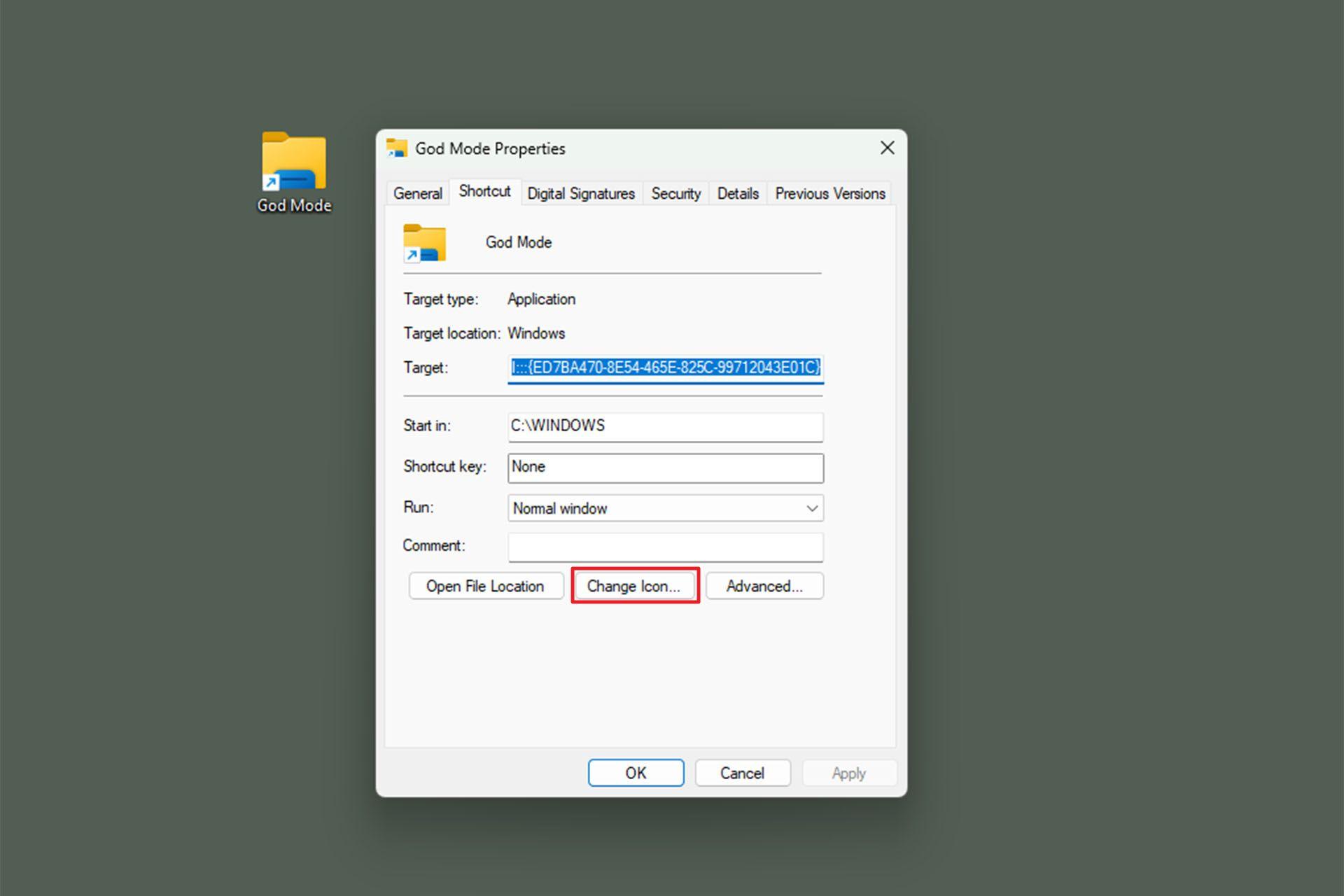Close the God Mode Properties dialog
The width and height of the screenshot is (1344, 896).
(887, 148)
